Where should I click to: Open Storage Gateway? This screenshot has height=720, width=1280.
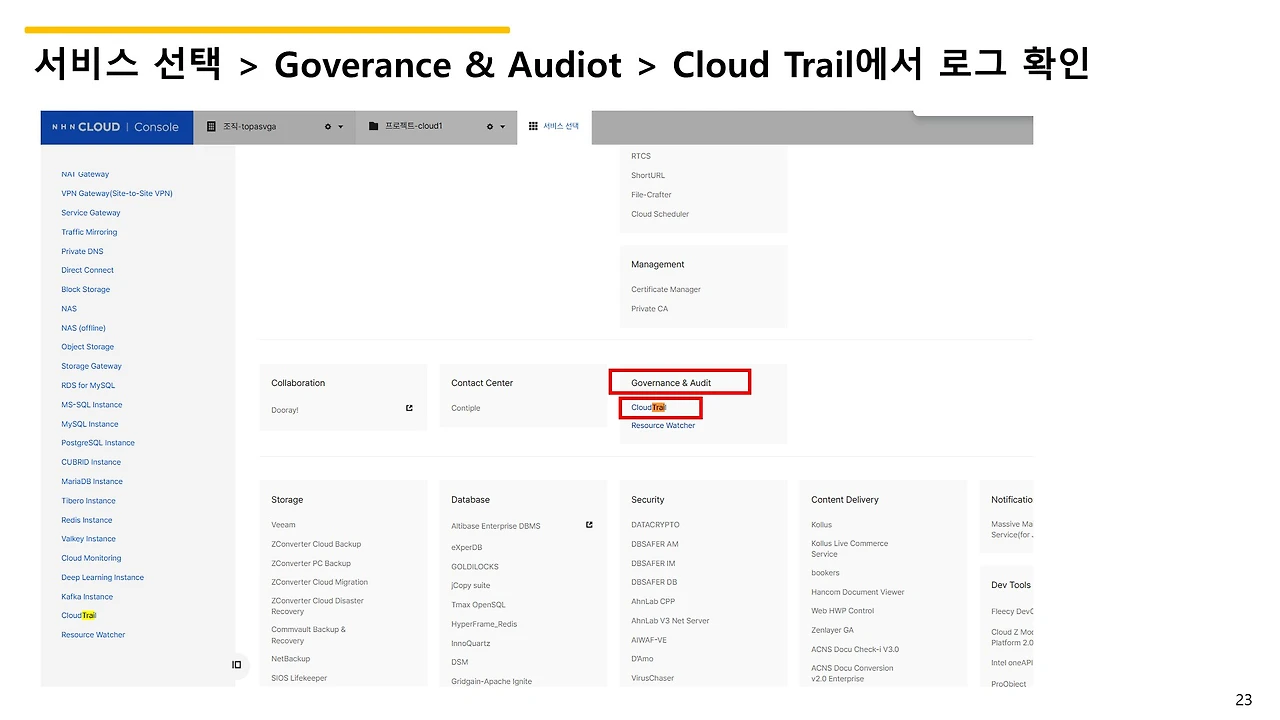click(91, 366)
